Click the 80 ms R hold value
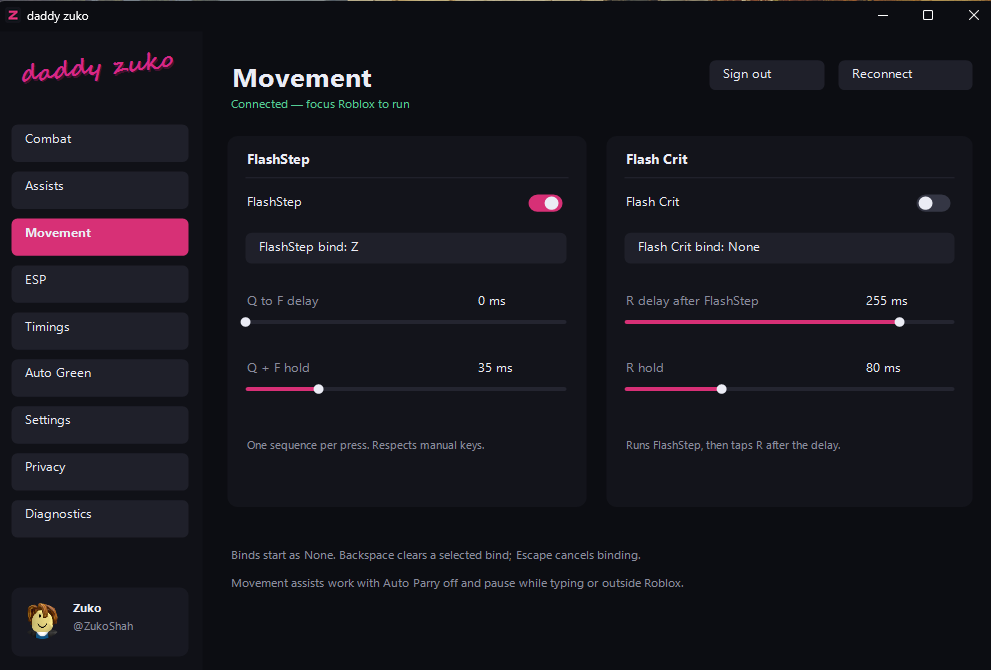The width and height of the screenshot is (991, 670). click(x=883, y=368)
